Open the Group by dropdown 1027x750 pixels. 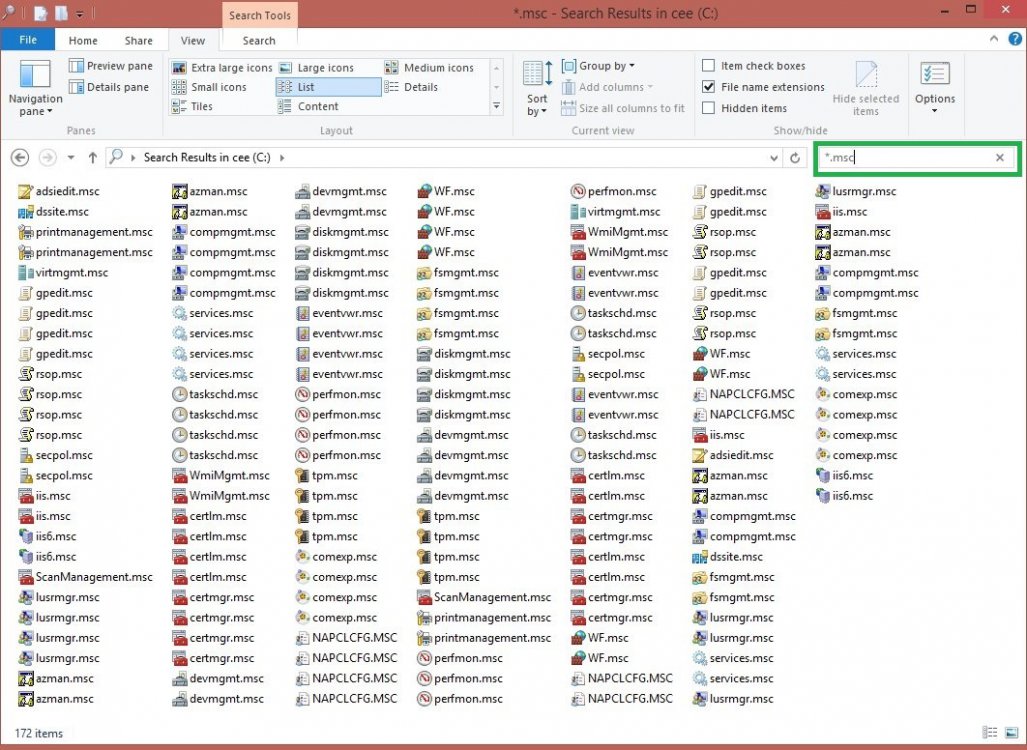598,66
